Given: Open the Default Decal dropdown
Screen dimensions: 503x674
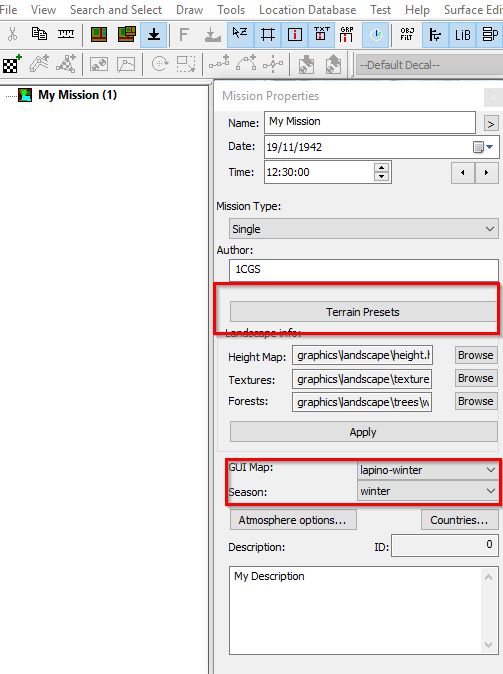Looking at the screenshot, I should pyautogui.click(x=429, y=65).
